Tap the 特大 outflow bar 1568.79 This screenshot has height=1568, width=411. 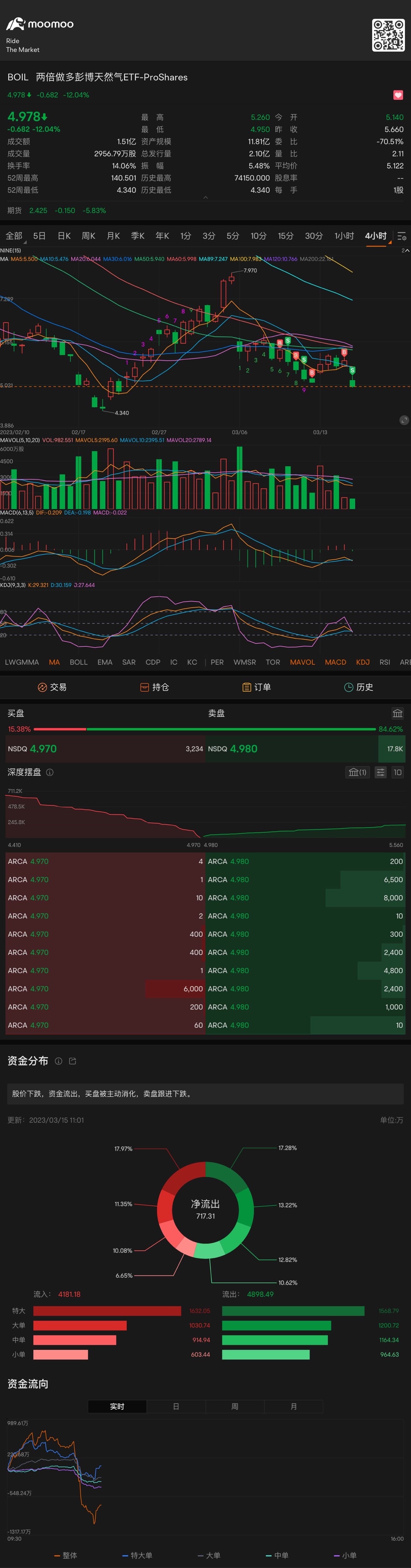pyautogui.click(x=293, y=1311)
